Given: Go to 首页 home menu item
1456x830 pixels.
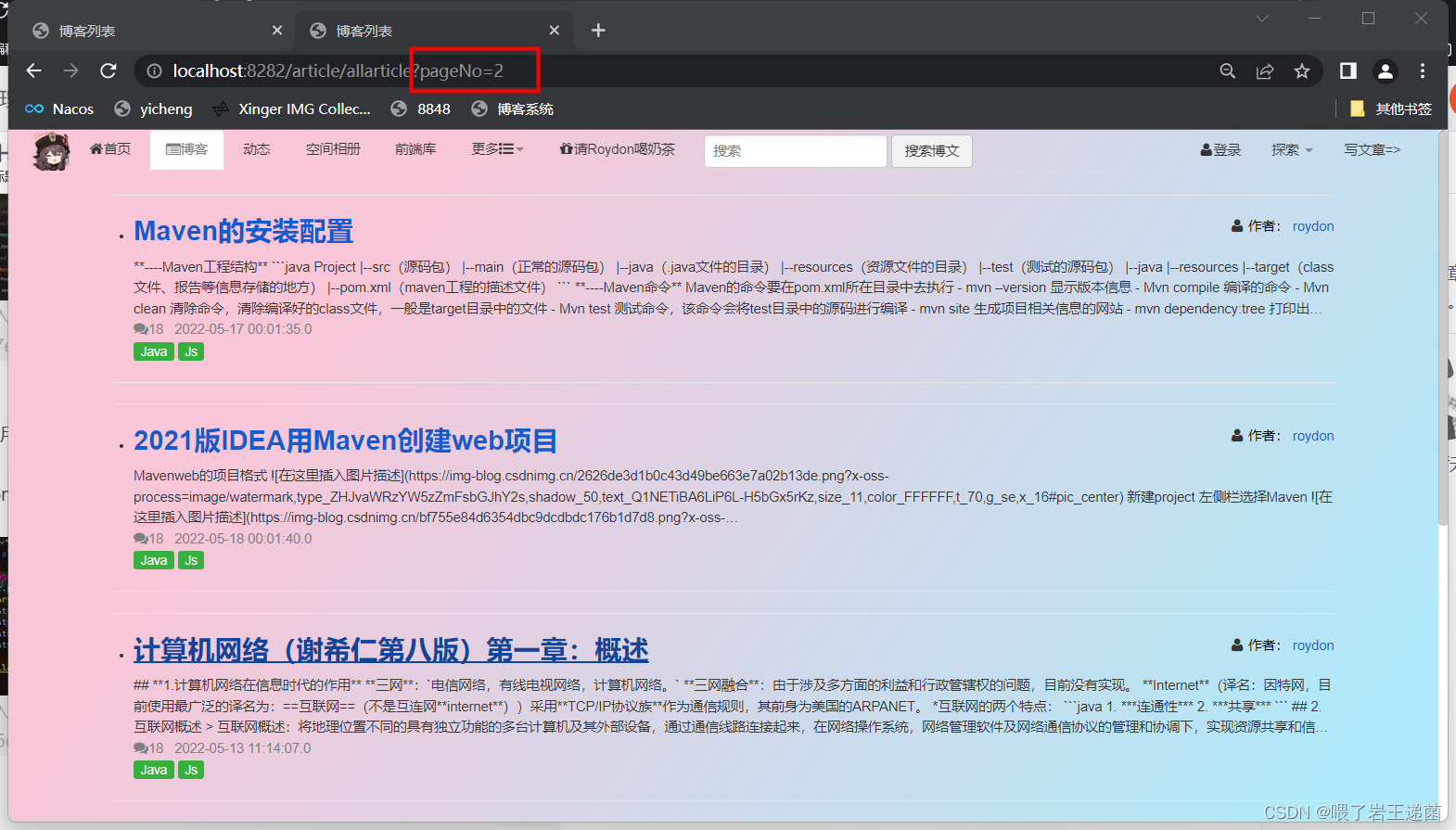Looking at the screenshot, I should [x=110, y=149].
